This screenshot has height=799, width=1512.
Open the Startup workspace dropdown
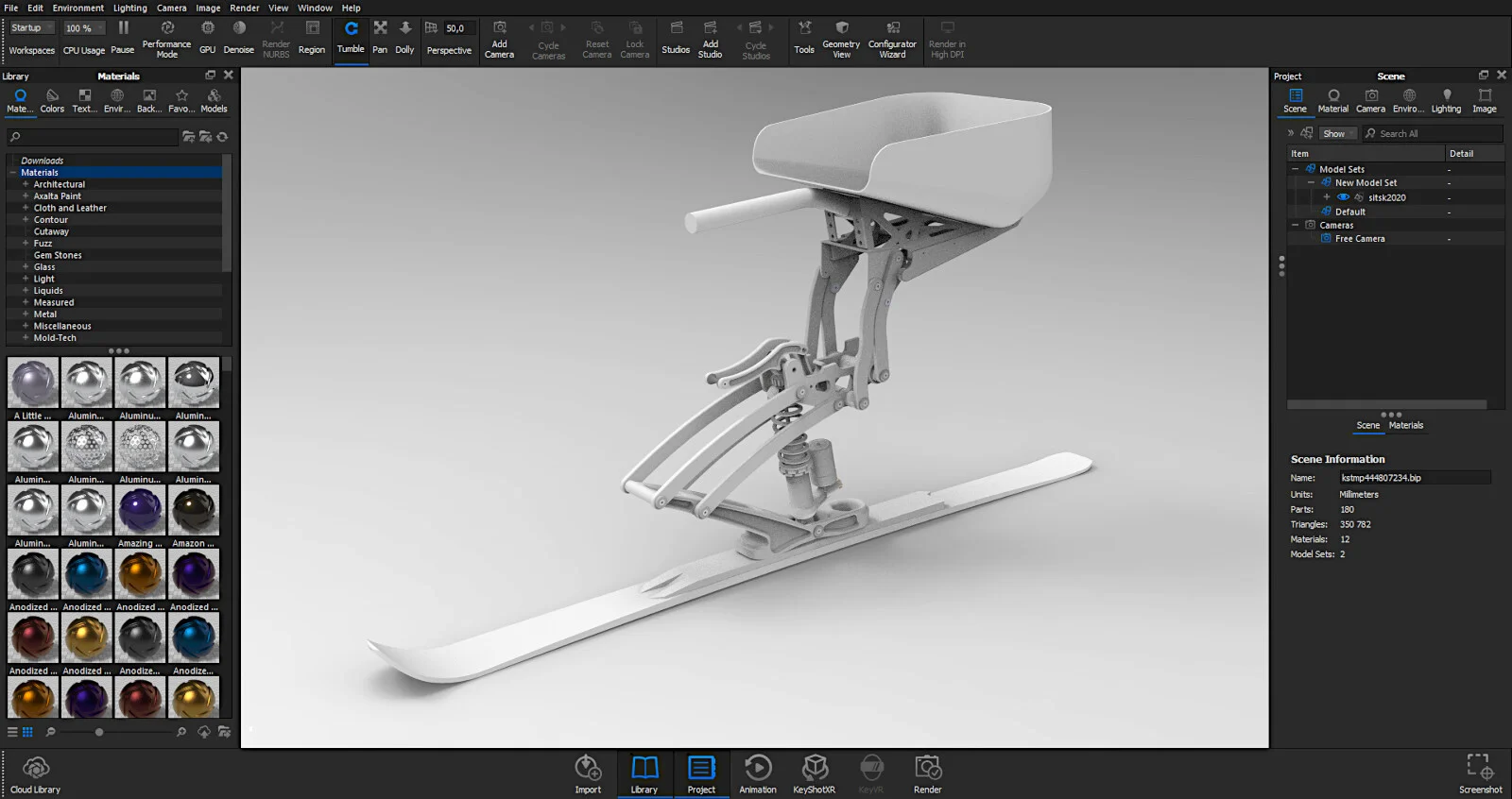(31, 28)
